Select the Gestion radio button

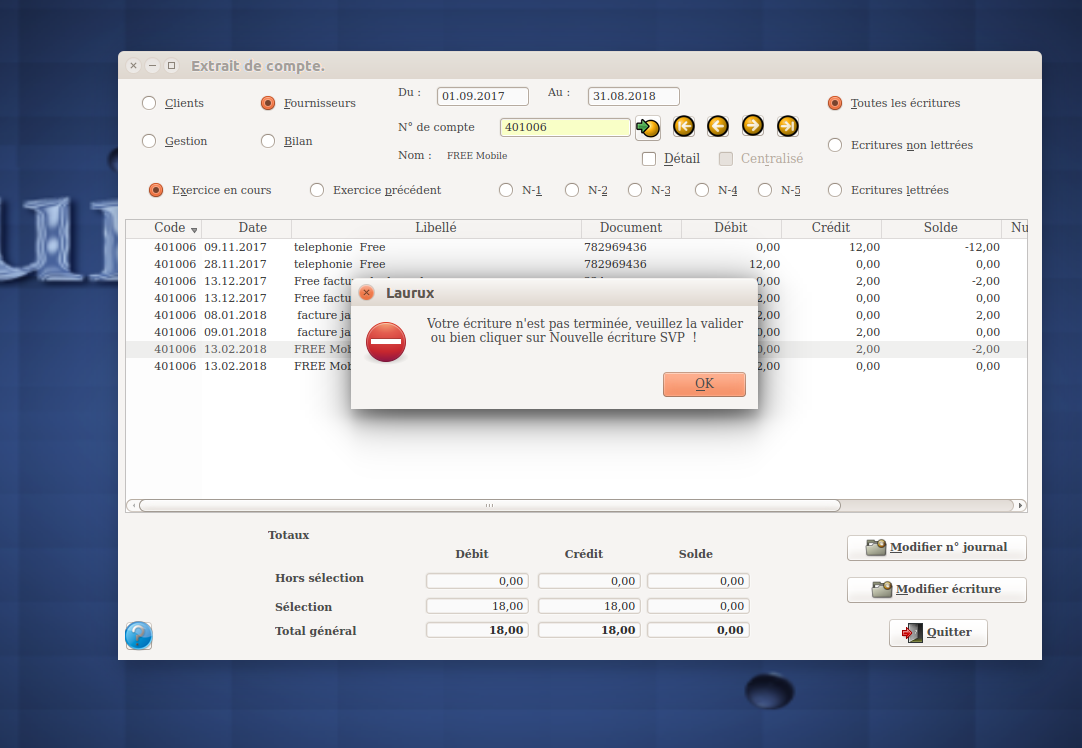point(149,141)
